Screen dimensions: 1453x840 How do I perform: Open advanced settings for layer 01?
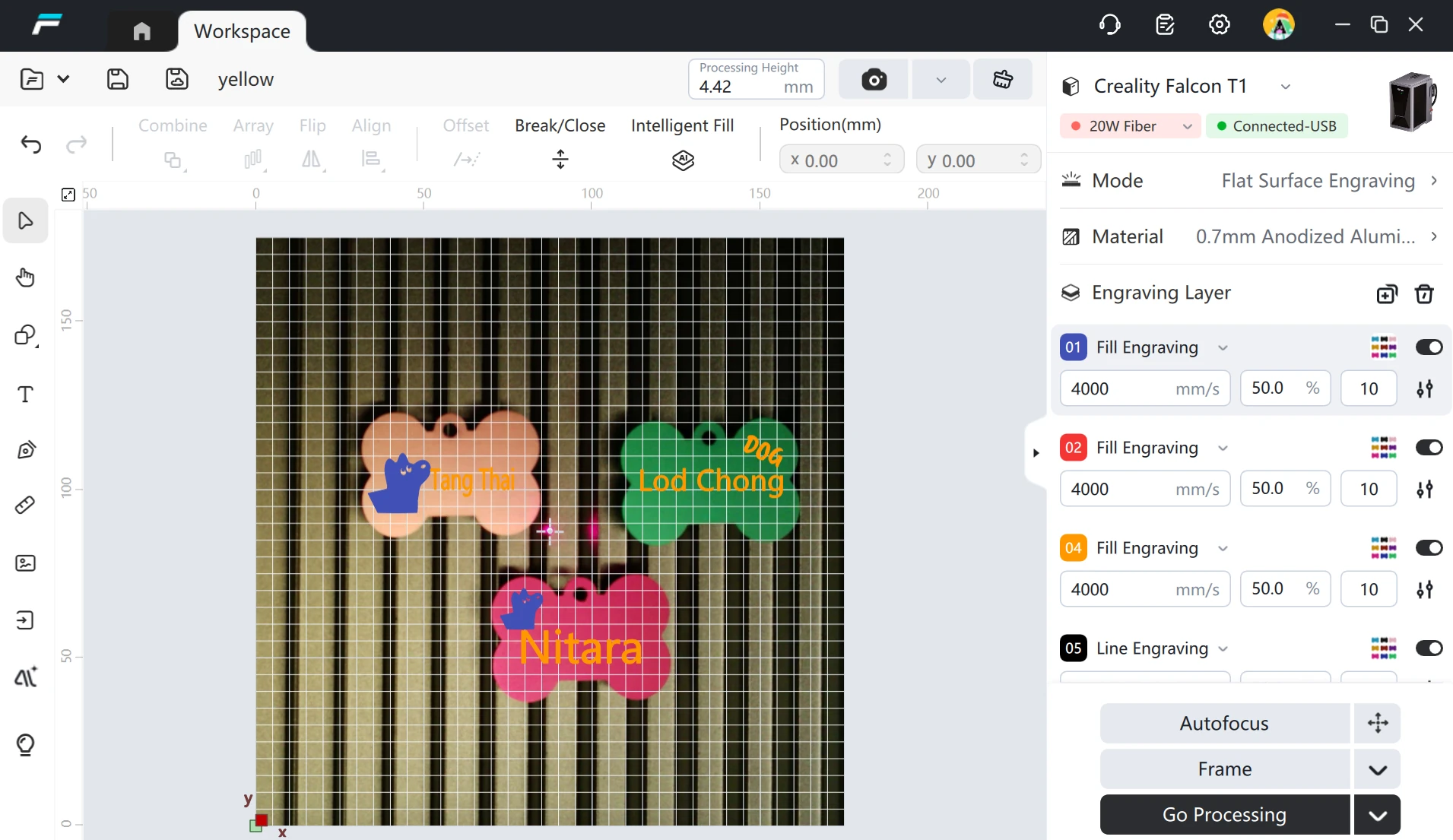click(1425, 389)
